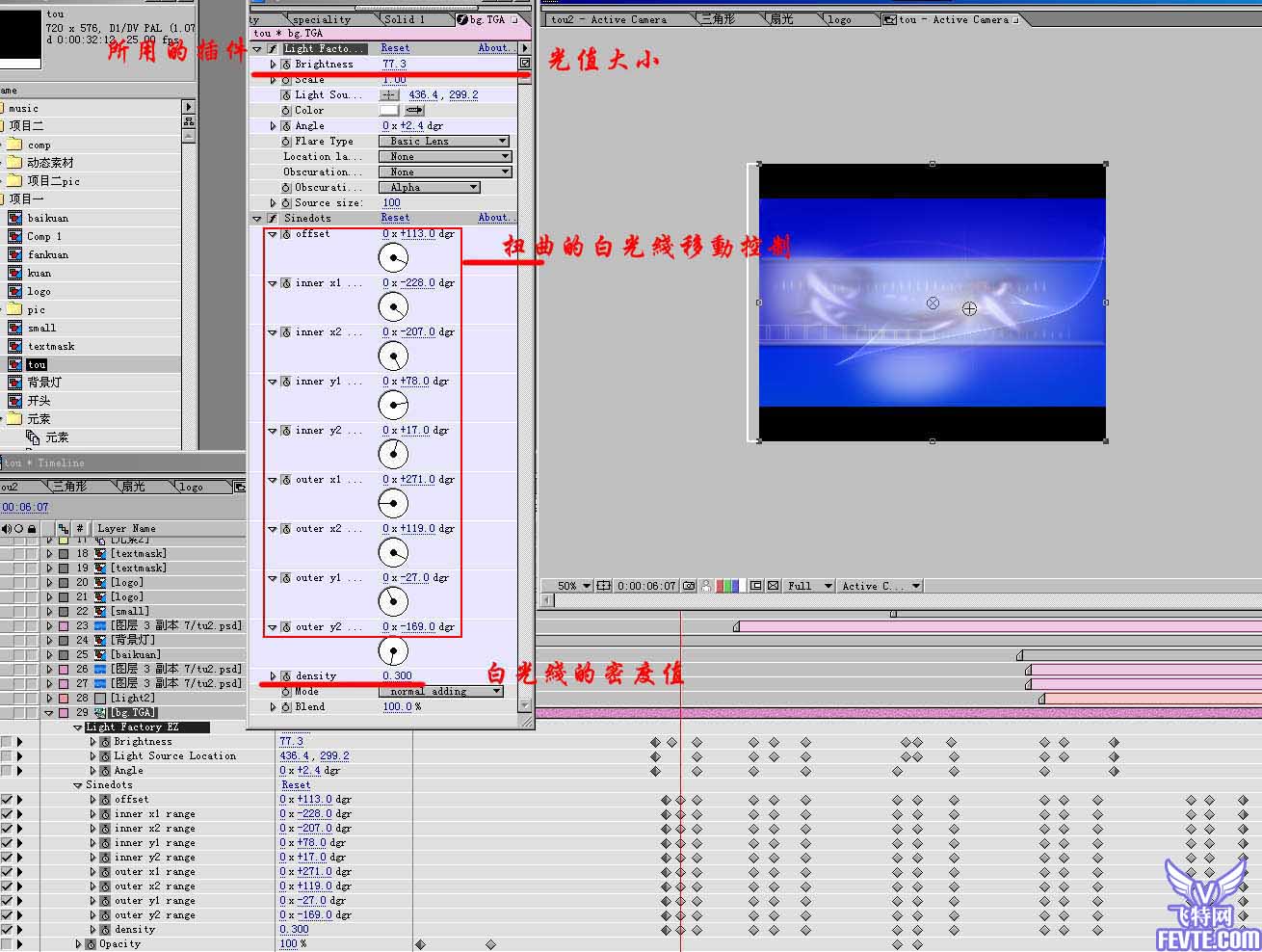Screen dimensions: 1262x952
Task: Toggle the Brightness stopwatch in Effect Controls
Action: point(286,65)
